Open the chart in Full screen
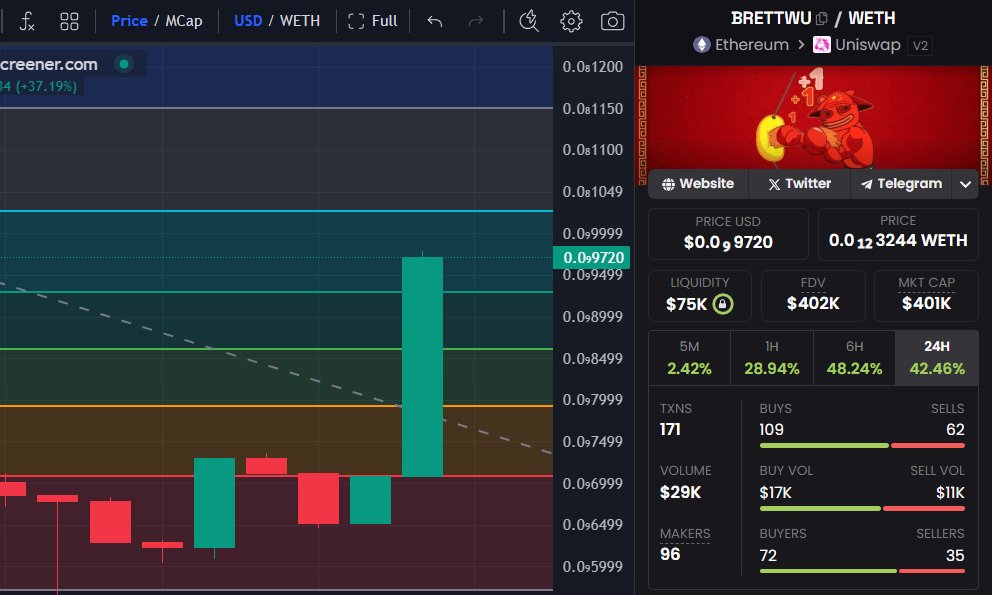The height and width of the screenshot is (595, 992). [373, 21]
